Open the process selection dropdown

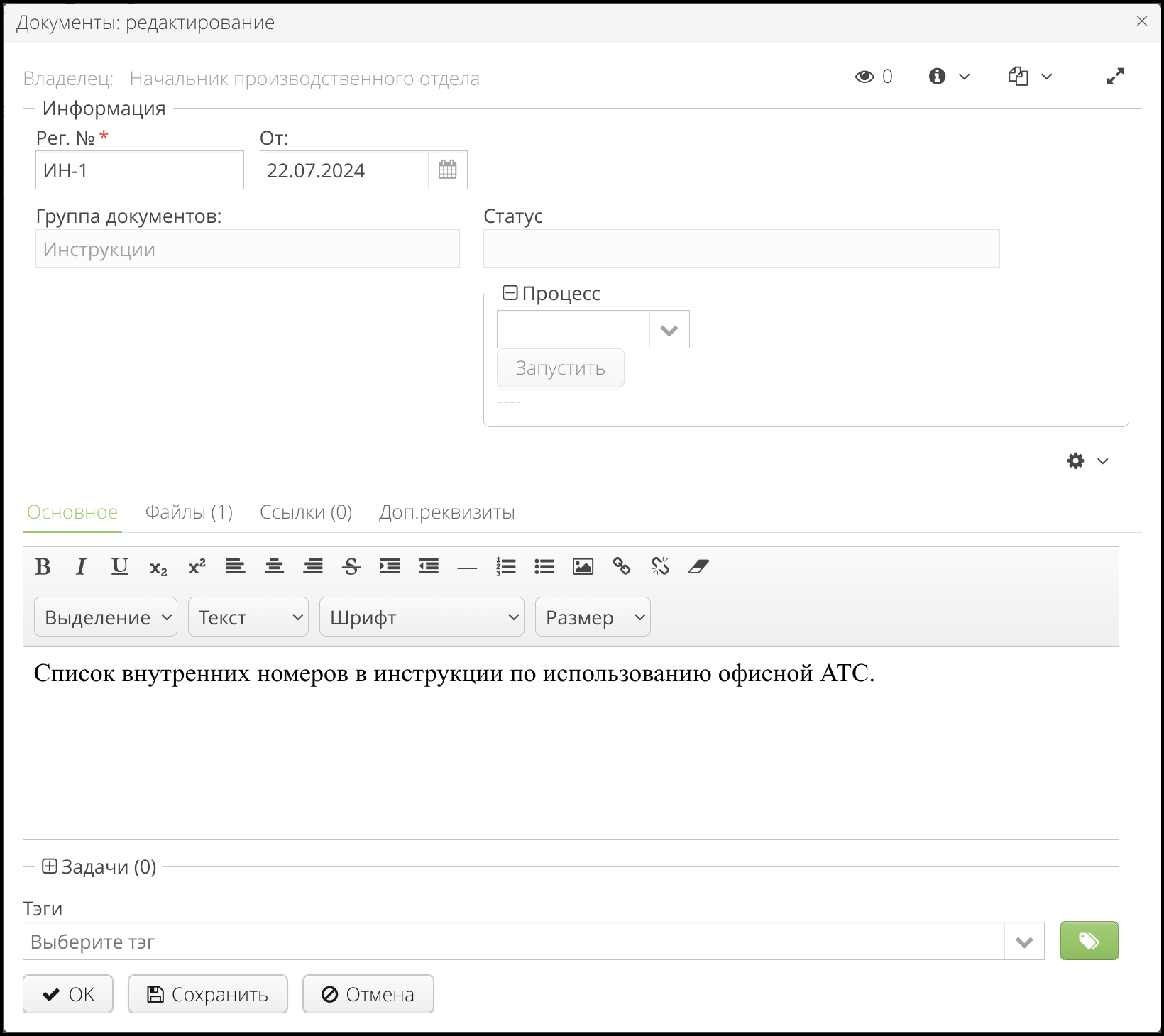tap(669, 330)
